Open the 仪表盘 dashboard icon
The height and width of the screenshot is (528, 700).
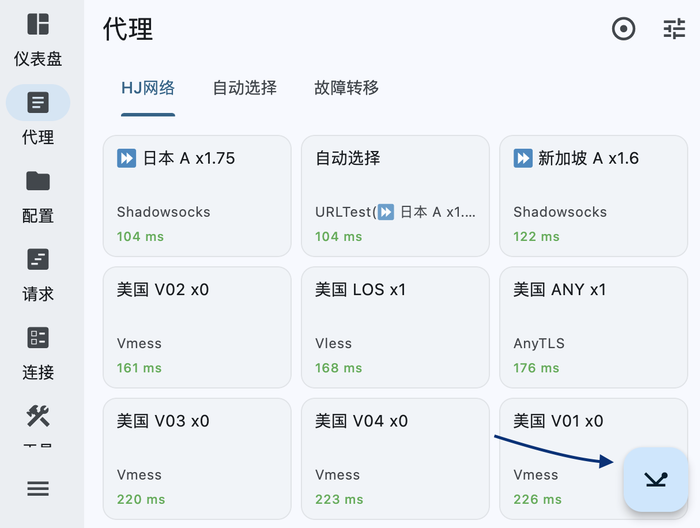(38, 25)
